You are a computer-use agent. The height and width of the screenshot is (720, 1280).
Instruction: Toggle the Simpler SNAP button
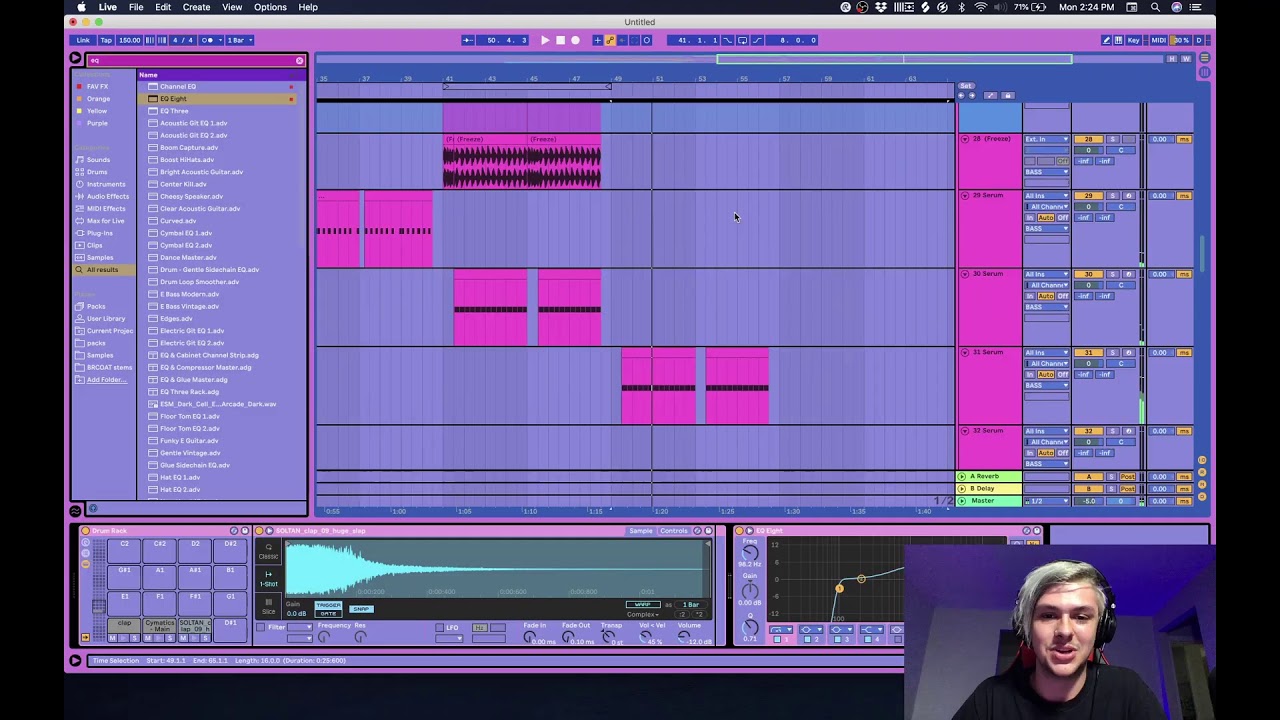(361, 609)
